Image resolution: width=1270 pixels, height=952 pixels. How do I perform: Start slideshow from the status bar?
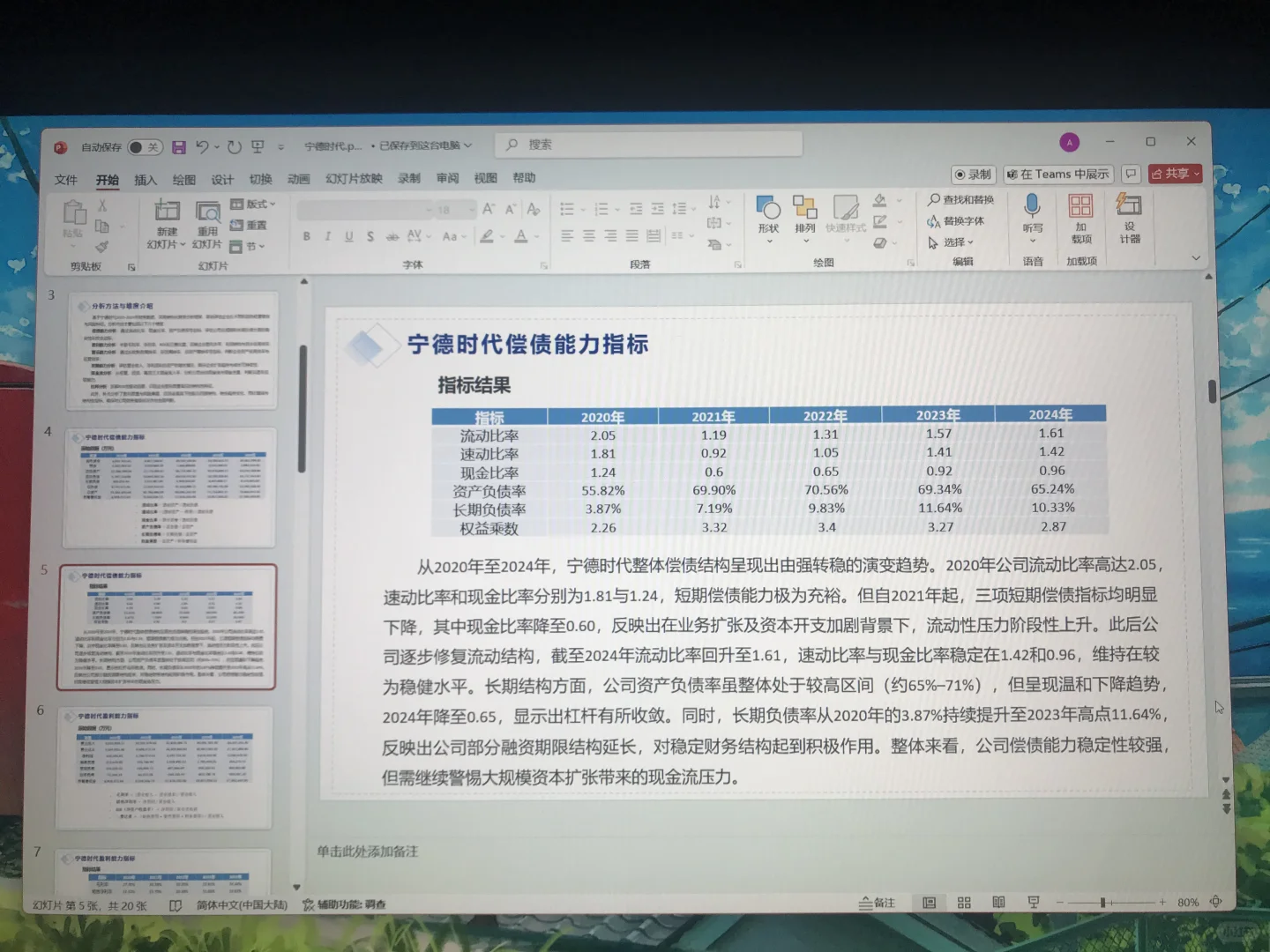click(1033, 903)
